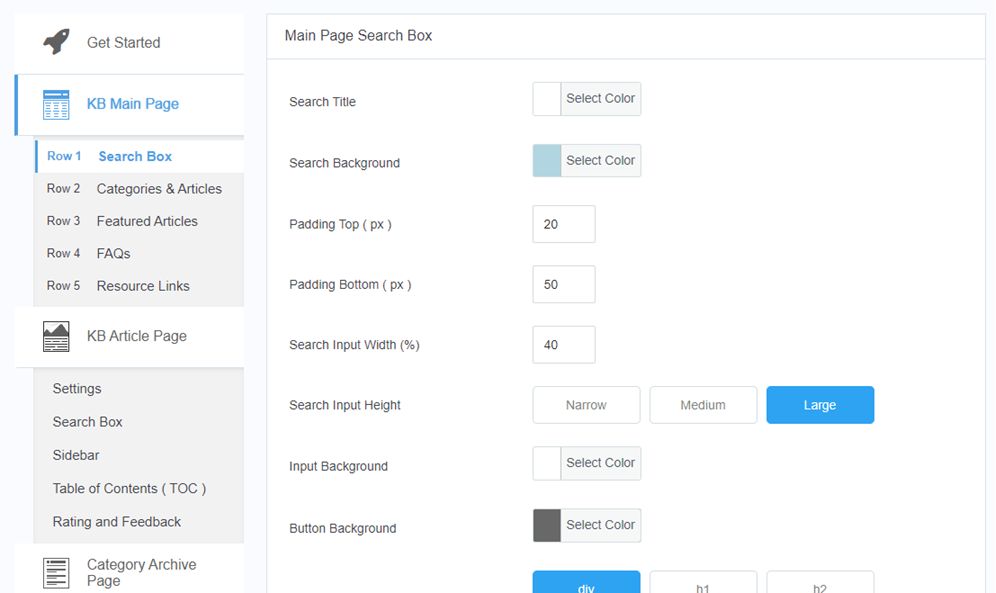Image resolution: width=996 pixels, height=593 pixels.
Task: Open Table of Contents ( TOC ) settings
Action: point(129,488)
